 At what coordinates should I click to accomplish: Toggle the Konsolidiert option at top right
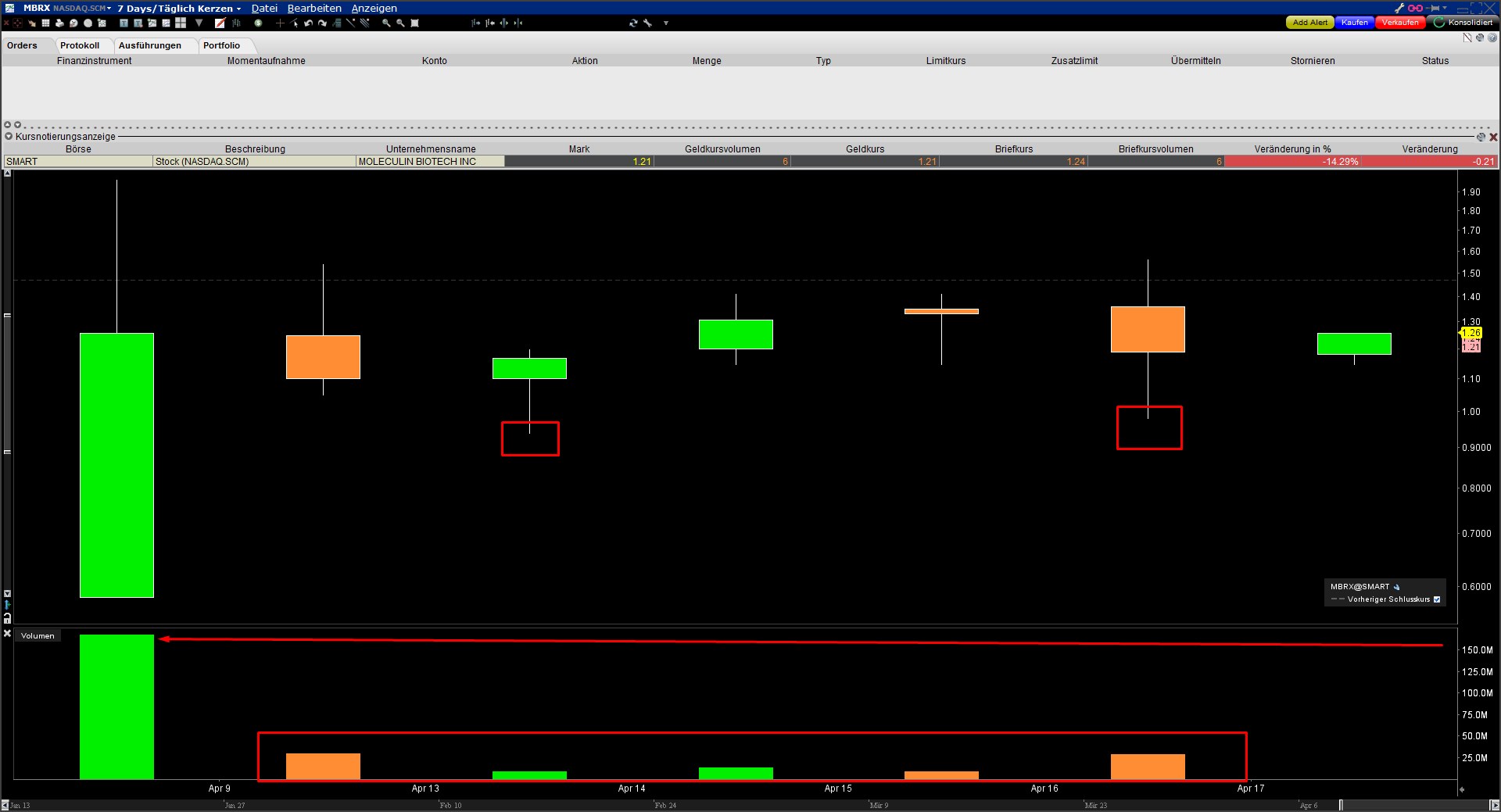click(1466, 22)
